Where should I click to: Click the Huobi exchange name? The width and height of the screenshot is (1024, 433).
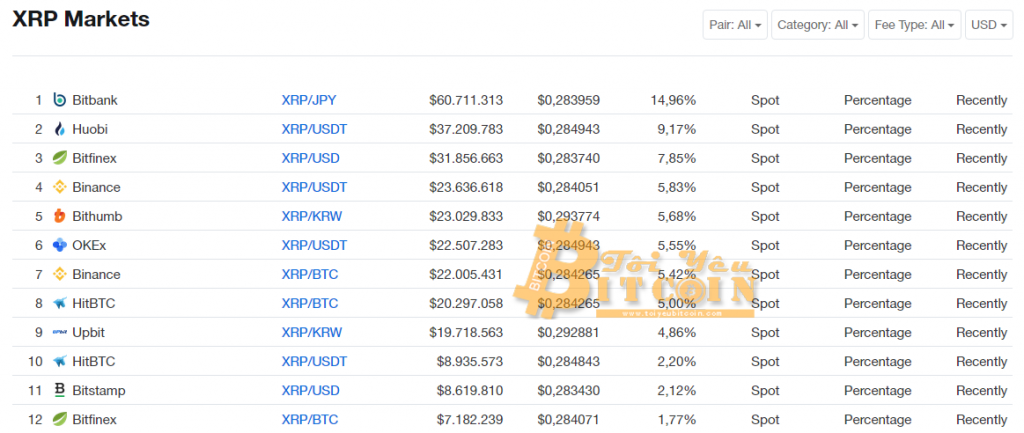(x=90, y=129)
